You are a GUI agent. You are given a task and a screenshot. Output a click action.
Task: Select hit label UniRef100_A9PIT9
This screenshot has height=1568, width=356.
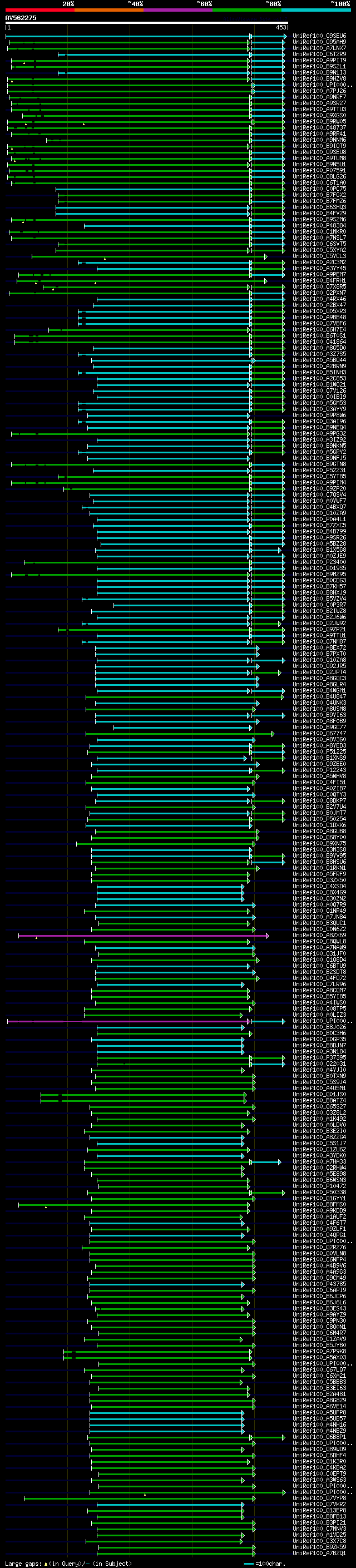(x=319, y=60)
